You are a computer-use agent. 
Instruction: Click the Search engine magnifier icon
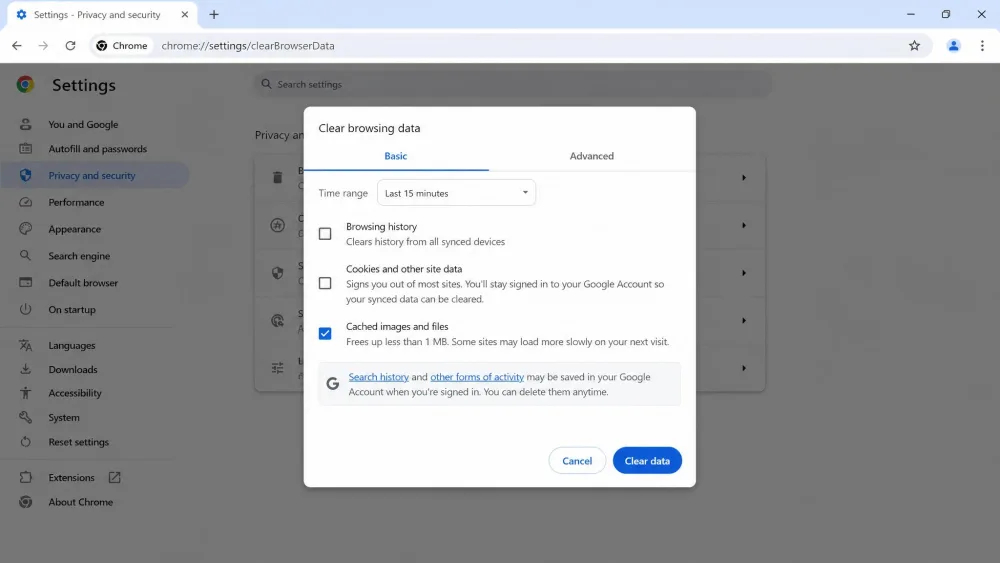26,256
